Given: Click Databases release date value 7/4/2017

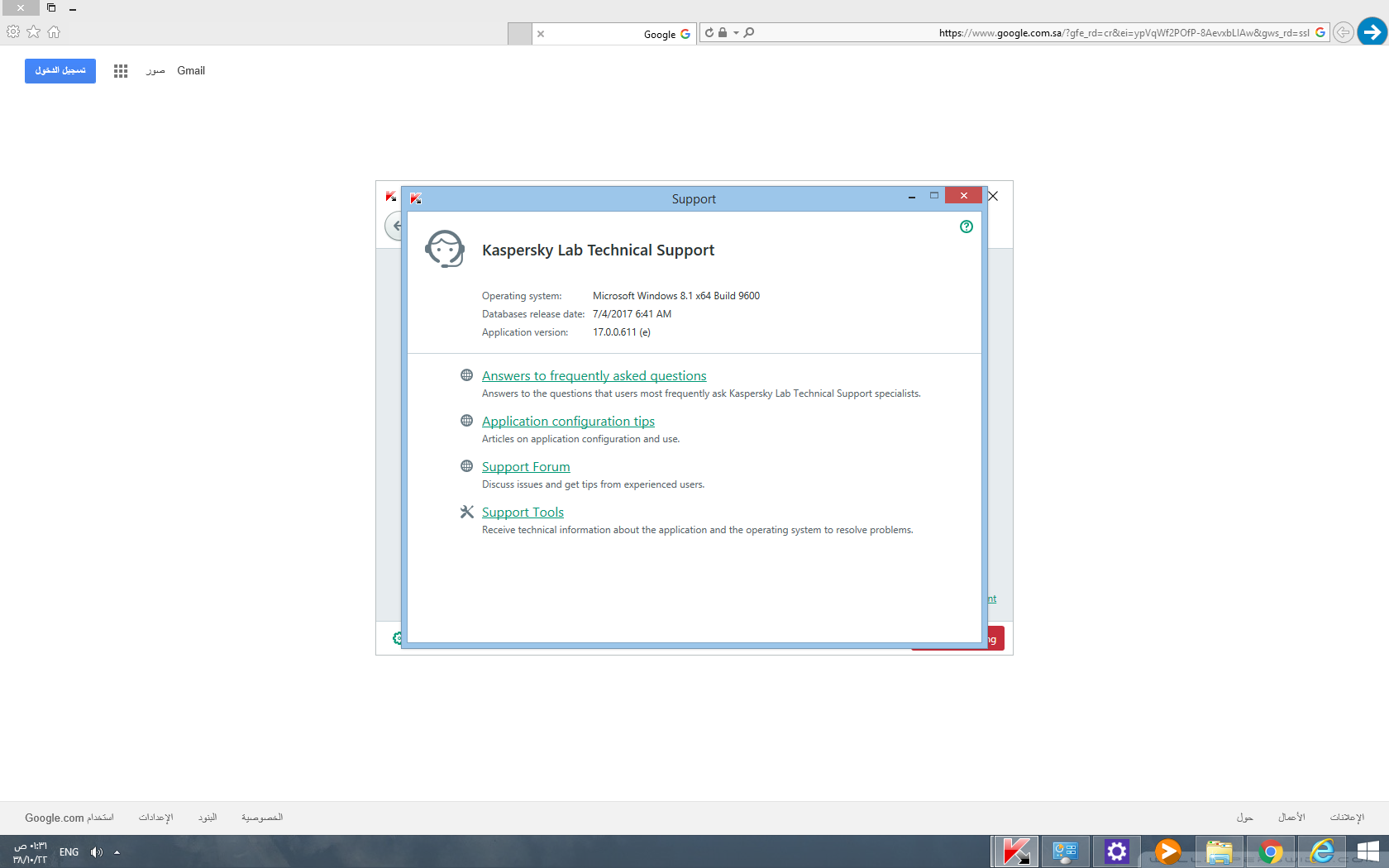Looking at the screenshot, I should tap(632, 314).
